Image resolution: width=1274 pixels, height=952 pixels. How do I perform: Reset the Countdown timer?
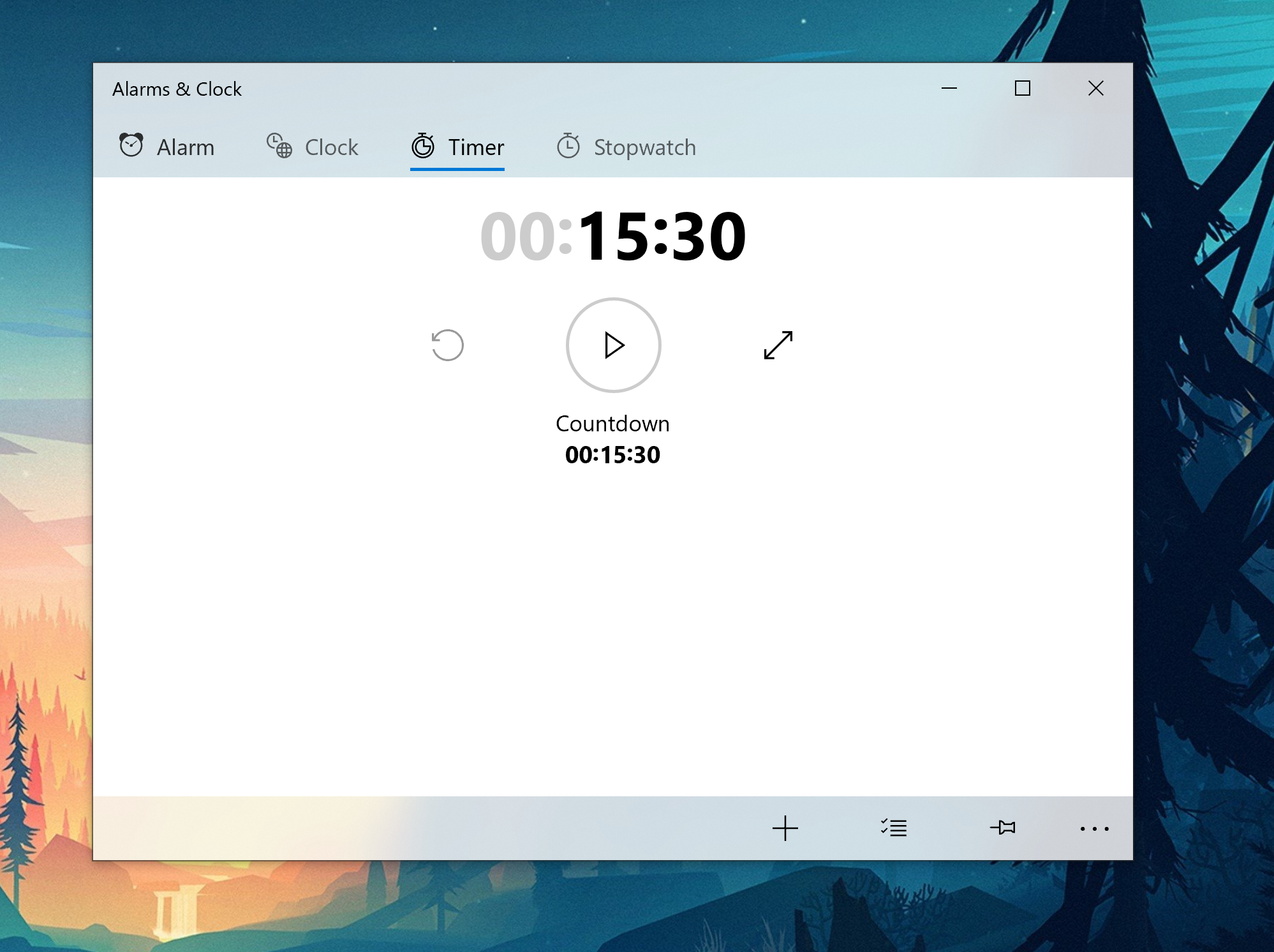(x=447, y=345)
